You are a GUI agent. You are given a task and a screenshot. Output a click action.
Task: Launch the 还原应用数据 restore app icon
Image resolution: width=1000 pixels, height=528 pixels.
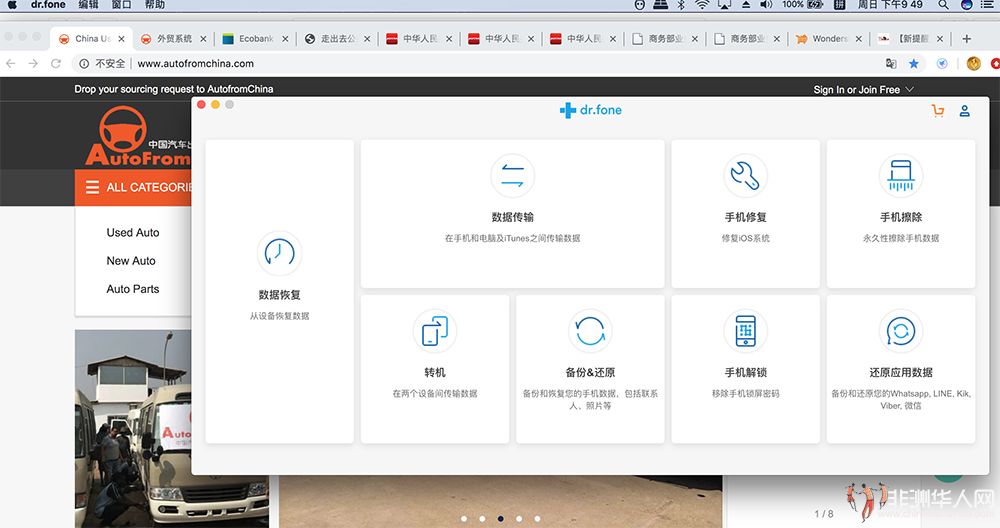pyautogui.click(x=901, y=331)
